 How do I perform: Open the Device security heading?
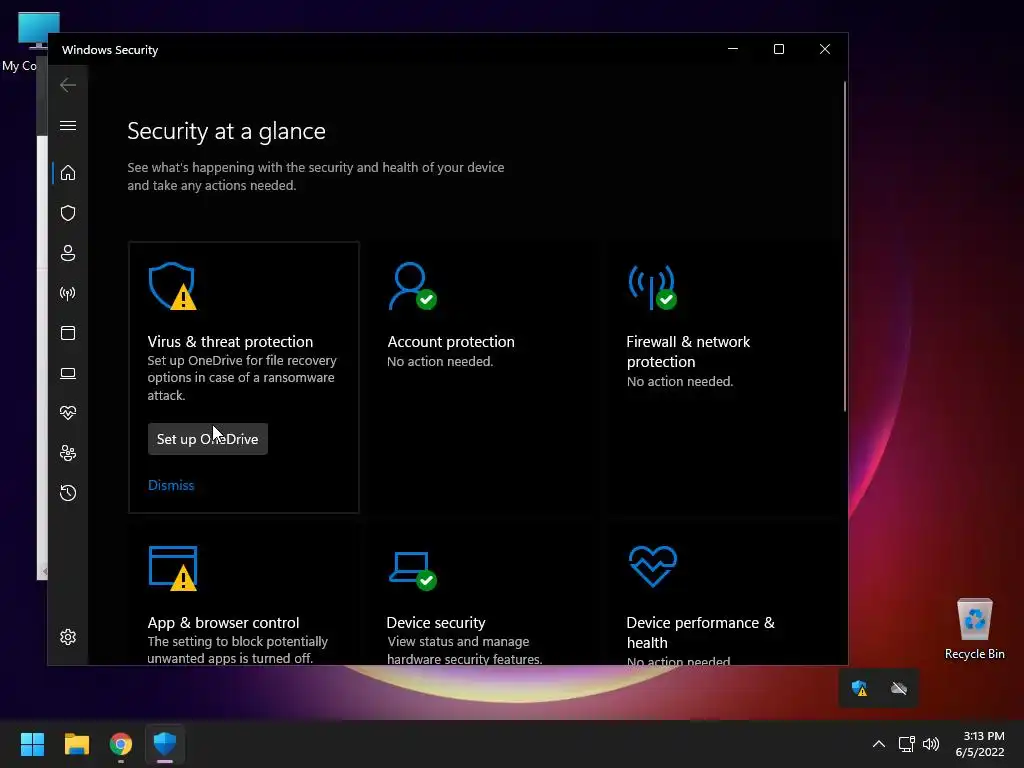coord(436,622)
